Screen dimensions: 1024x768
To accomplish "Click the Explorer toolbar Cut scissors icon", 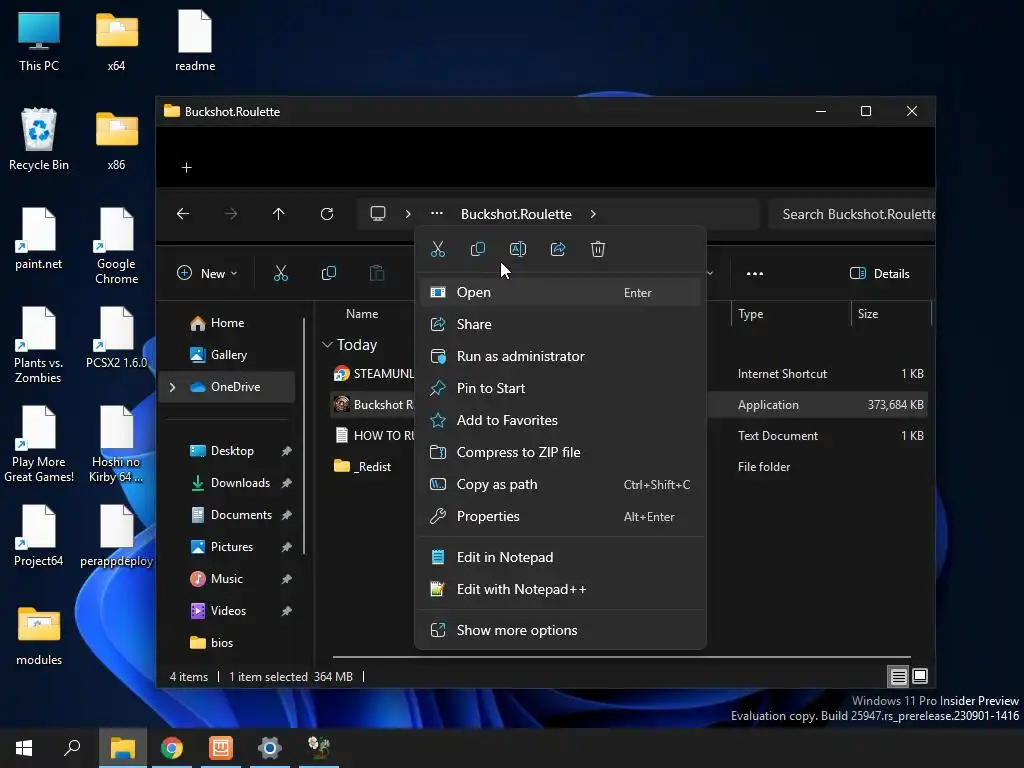I will tap(280, 274).
